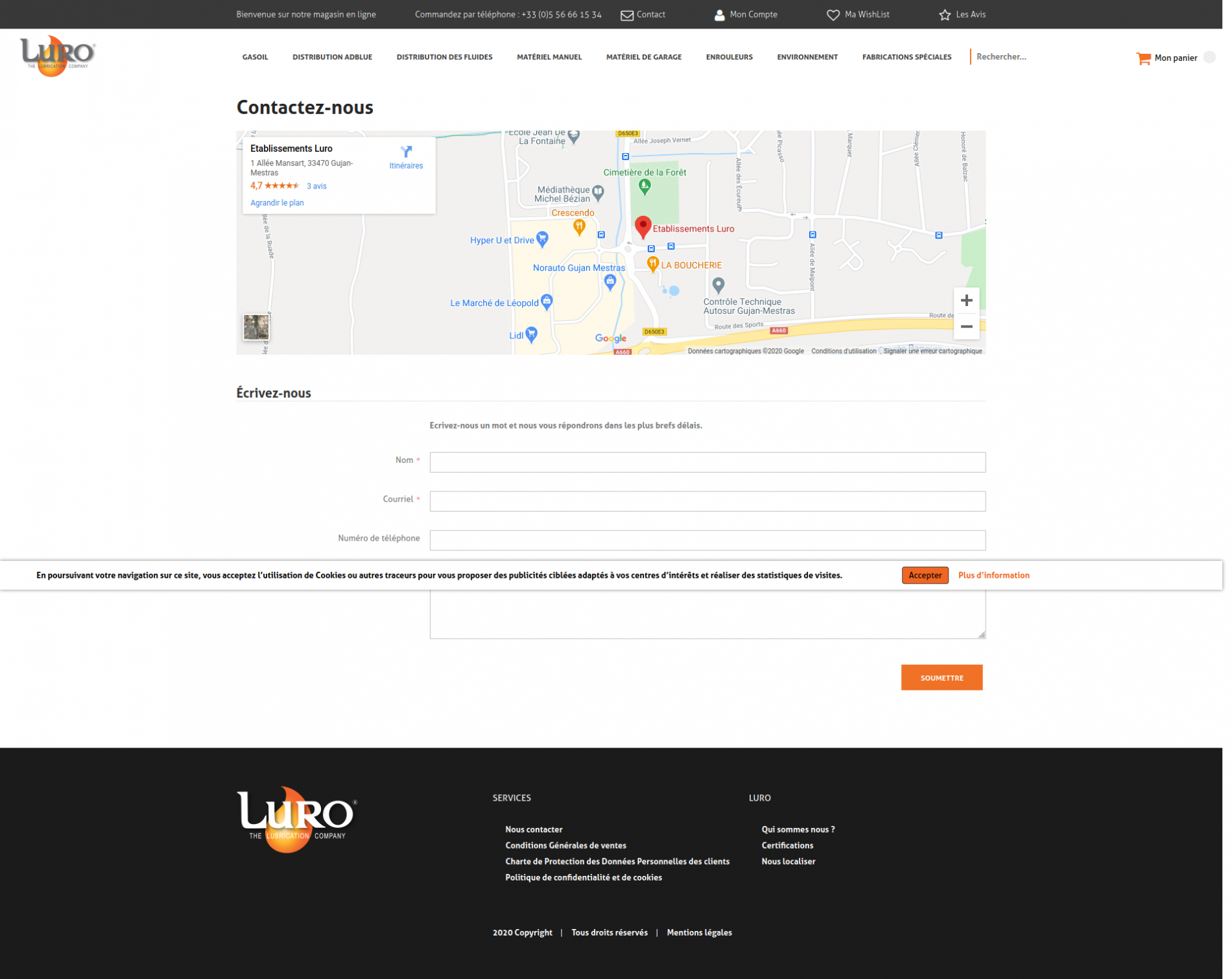Click the Google logo on the map
Screen dimensions: 1232x979
pos(611,338)
